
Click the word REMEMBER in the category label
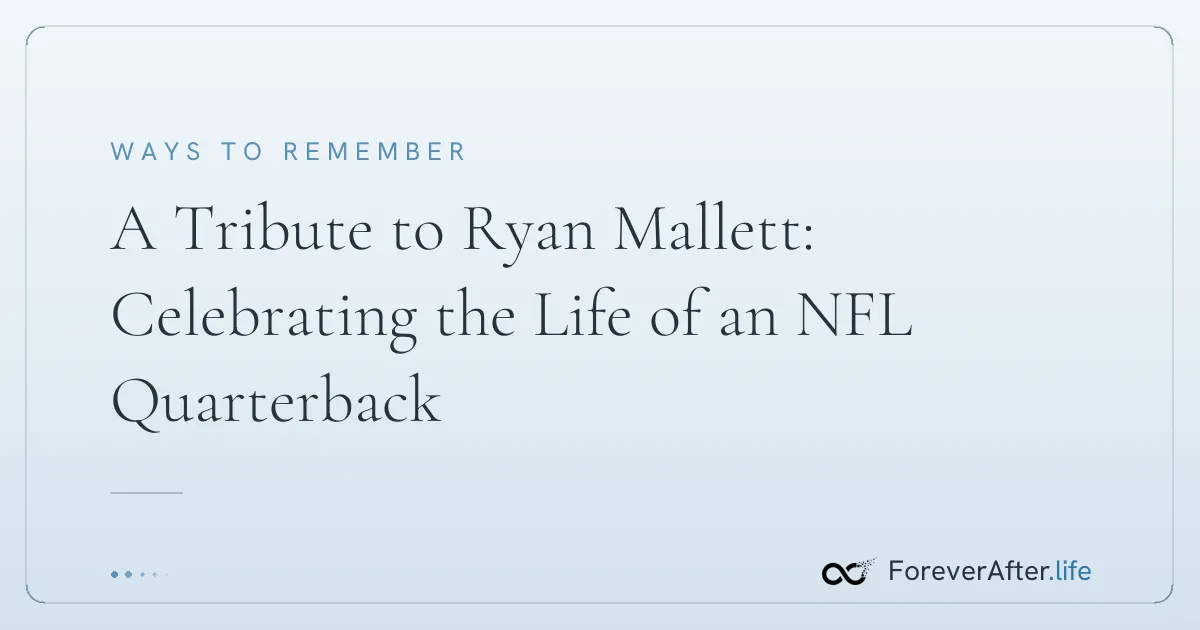[x=375, y=152]
